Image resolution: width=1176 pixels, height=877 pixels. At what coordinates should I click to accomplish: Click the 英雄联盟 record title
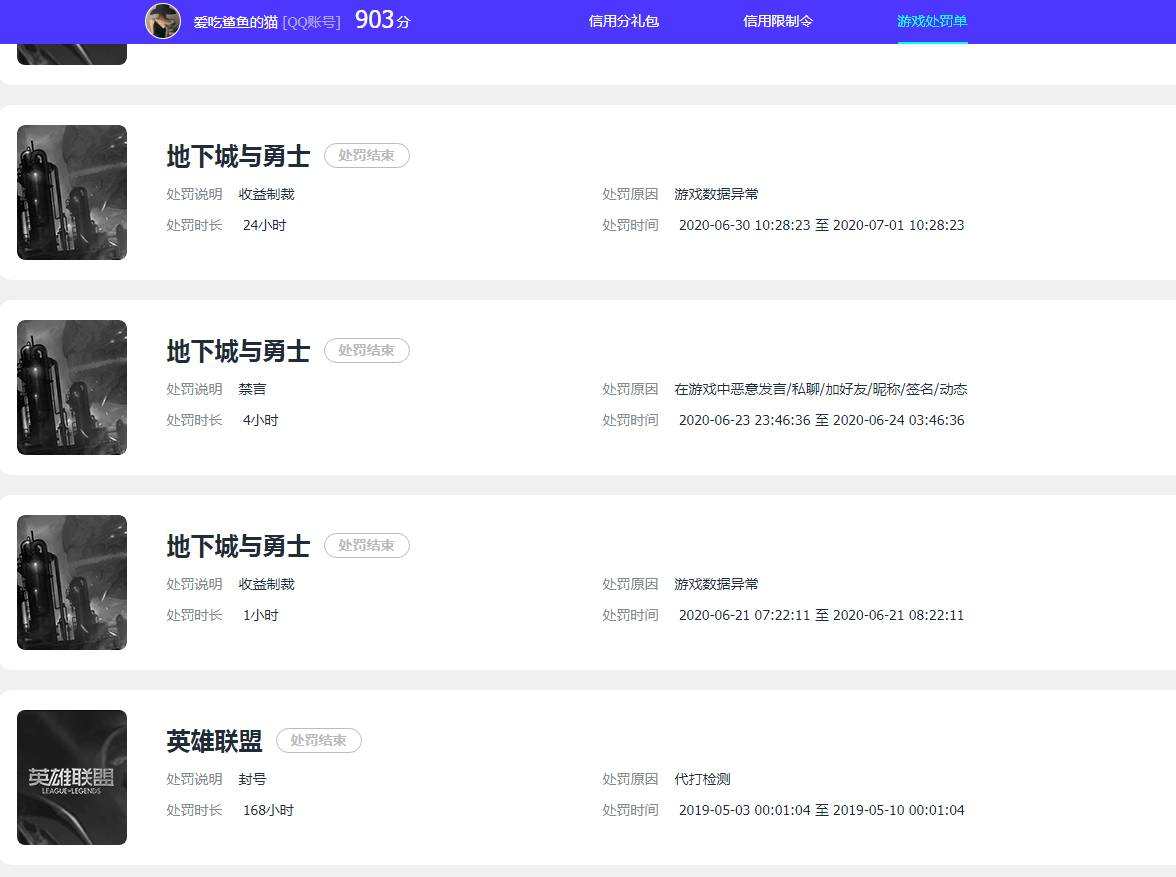point(214,741)
